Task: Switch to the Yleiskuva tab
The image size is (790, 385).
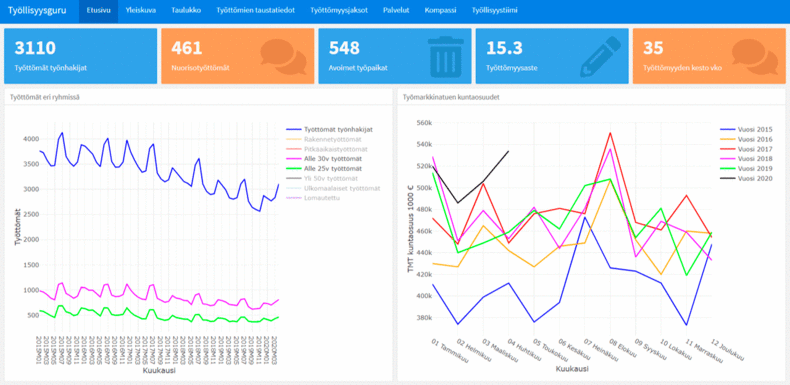Action: [x=141, y=10]
